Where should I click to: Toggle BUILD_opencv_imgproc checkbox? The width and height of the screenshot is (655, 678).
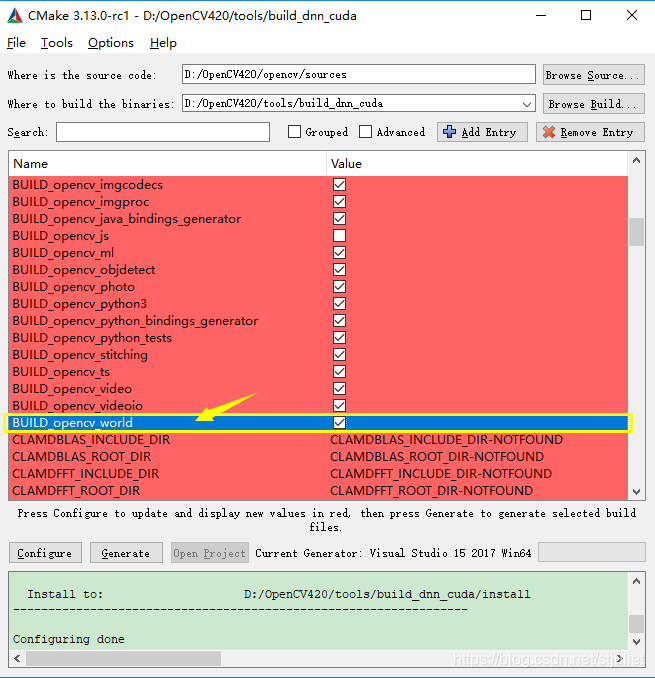coord(339,201)
